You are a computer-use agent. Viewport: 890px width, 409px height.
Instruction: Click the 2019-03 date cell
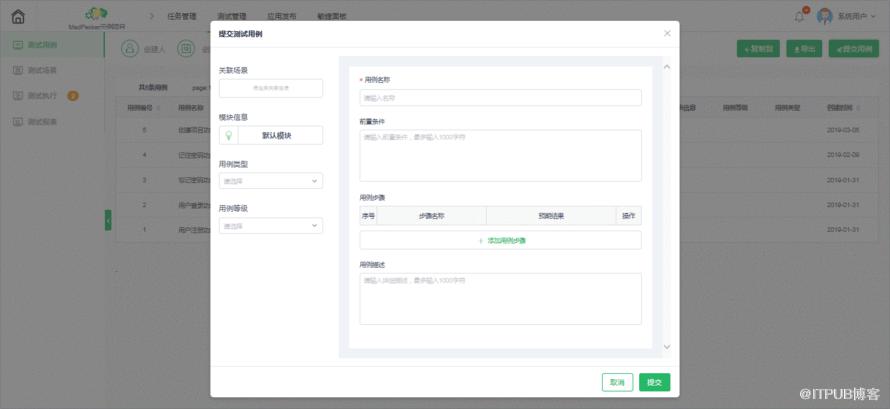pos(843,129)
